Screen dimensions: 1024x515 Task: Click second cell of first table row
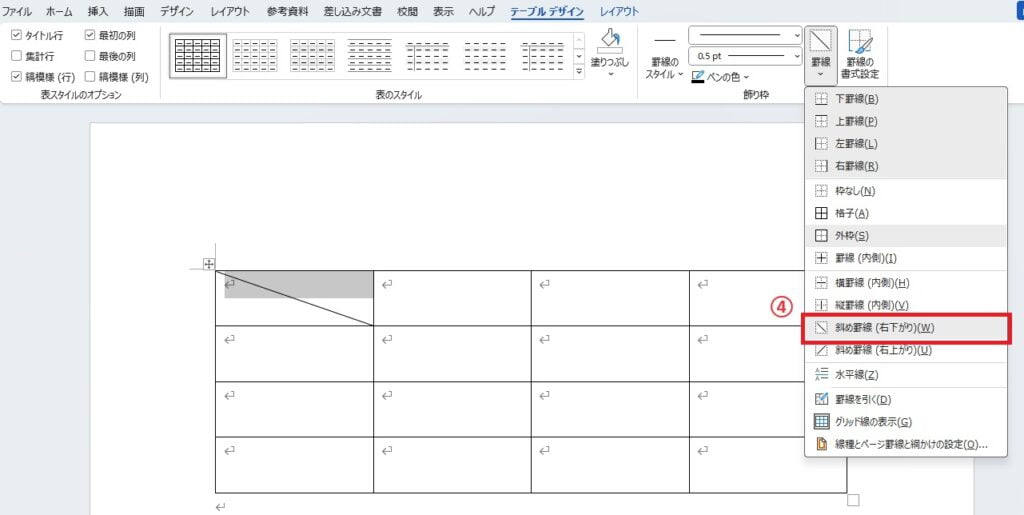click(453, 298)
